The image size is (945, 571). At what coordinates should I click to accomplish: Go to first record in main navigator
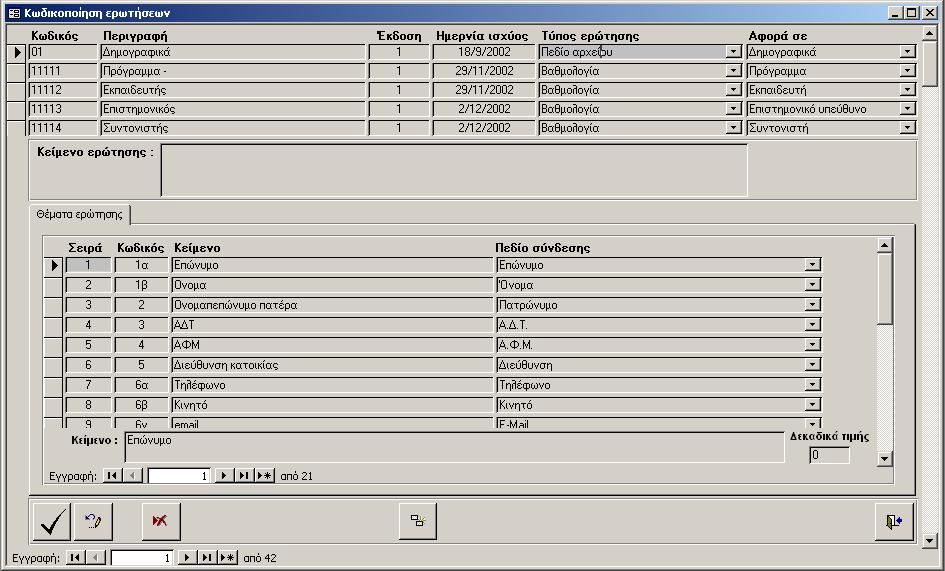[x=75, y=558]
